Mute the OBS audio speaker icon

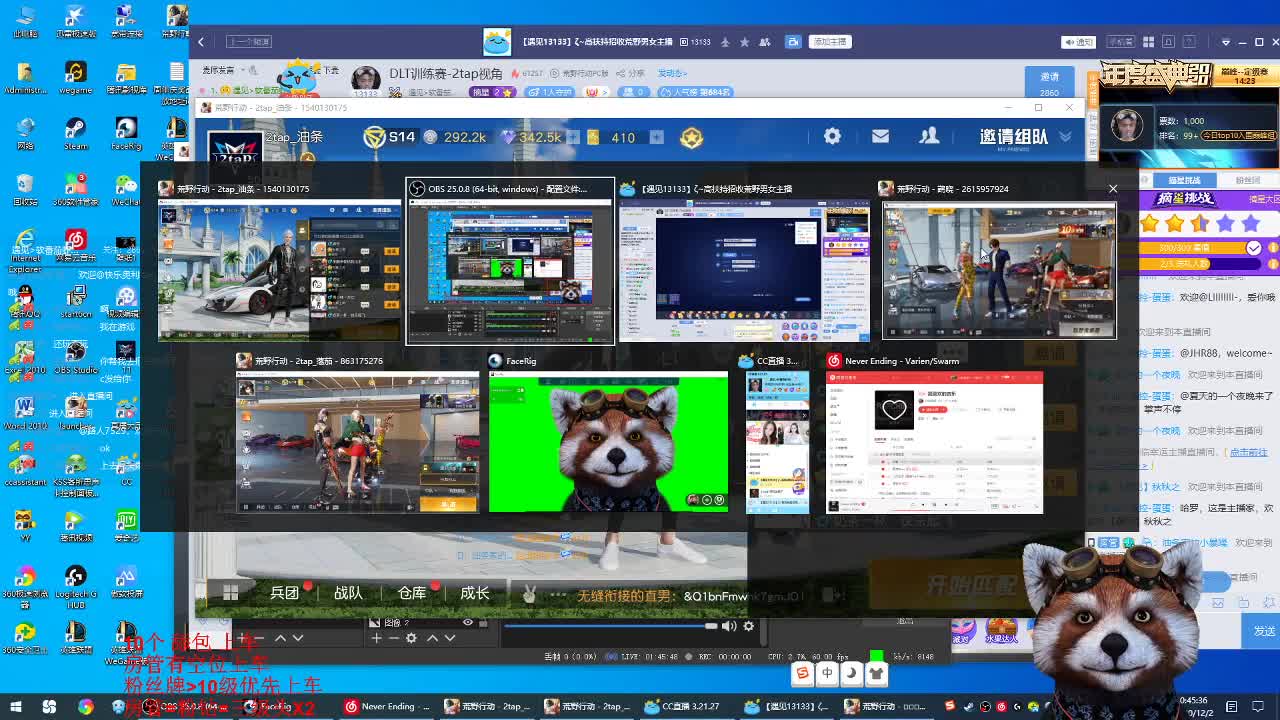click(x=729, y=626)
